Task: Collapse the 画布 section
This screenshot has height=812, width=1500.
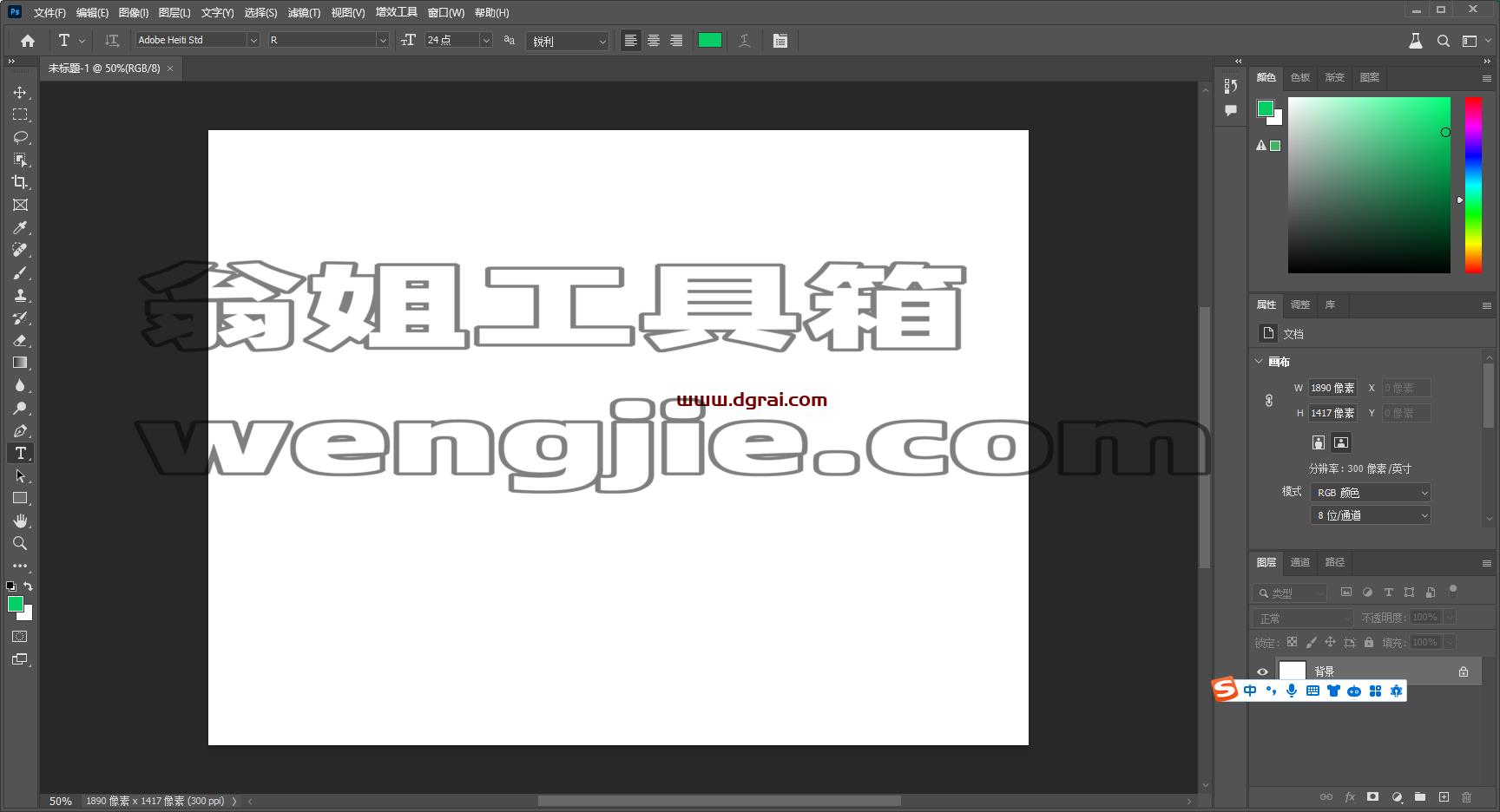Action: pyautogui.click(x=1260, y=361)
